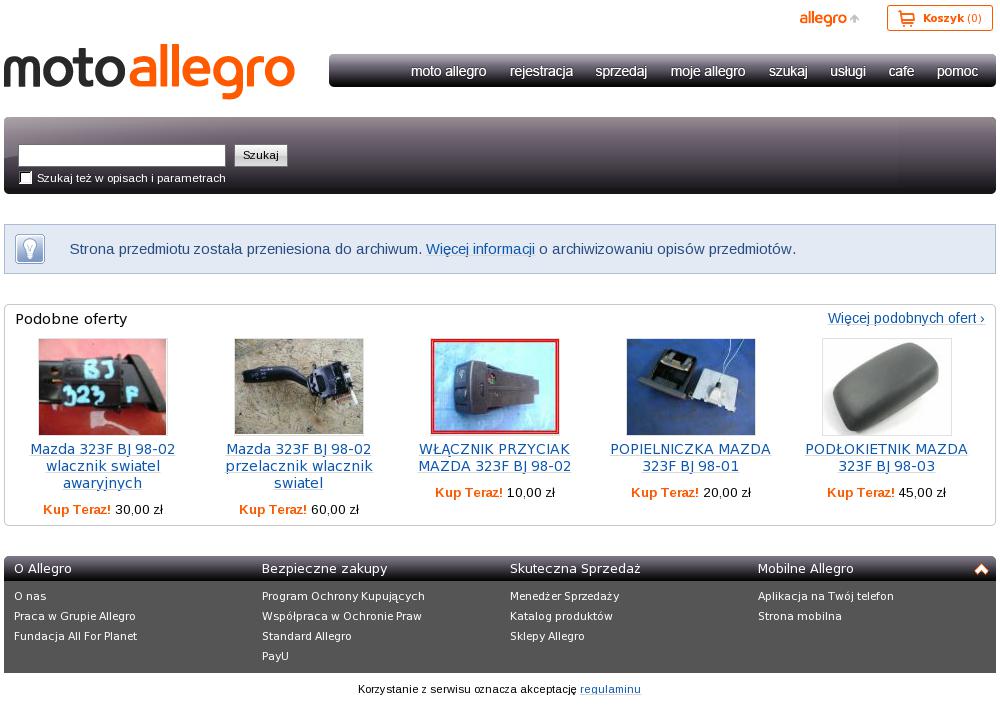Click the lightbulb info icon
1000x709 pixels.
[x=31, y=249]
